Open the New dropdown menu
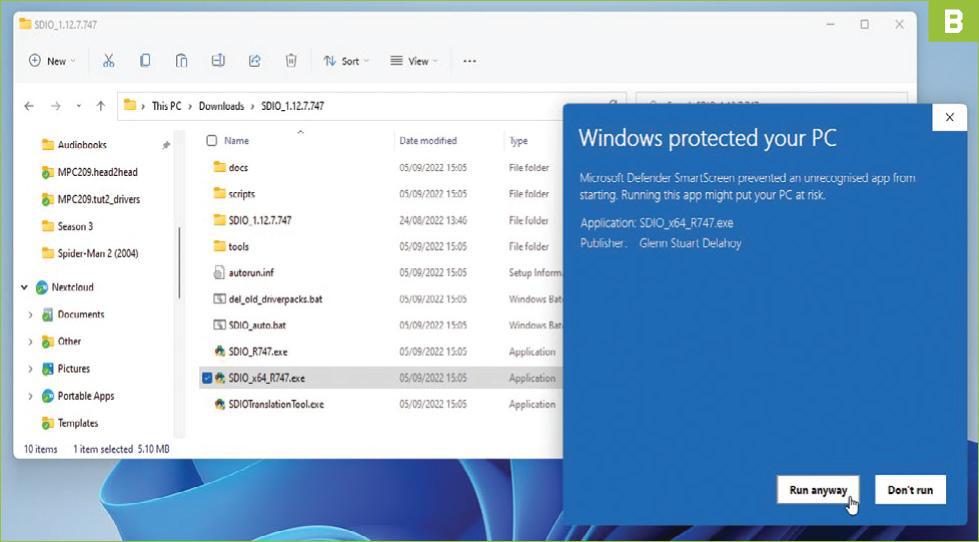 pyautogui.click(x=52, y=61)
